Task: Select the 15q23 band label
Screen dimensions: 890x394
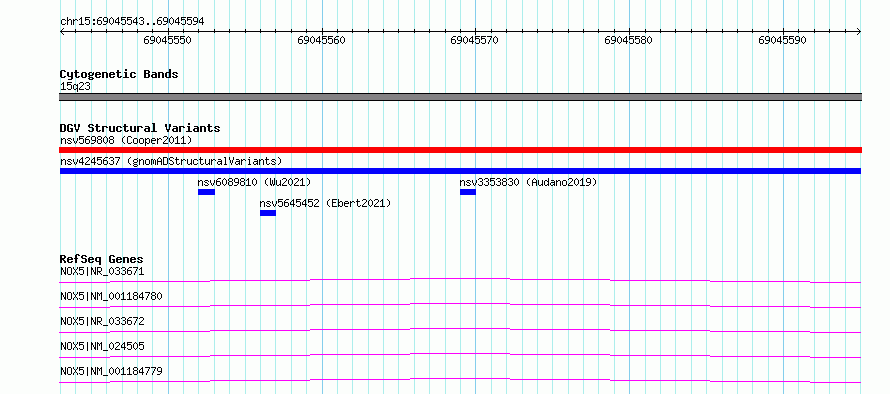Action: click(75, 86)
